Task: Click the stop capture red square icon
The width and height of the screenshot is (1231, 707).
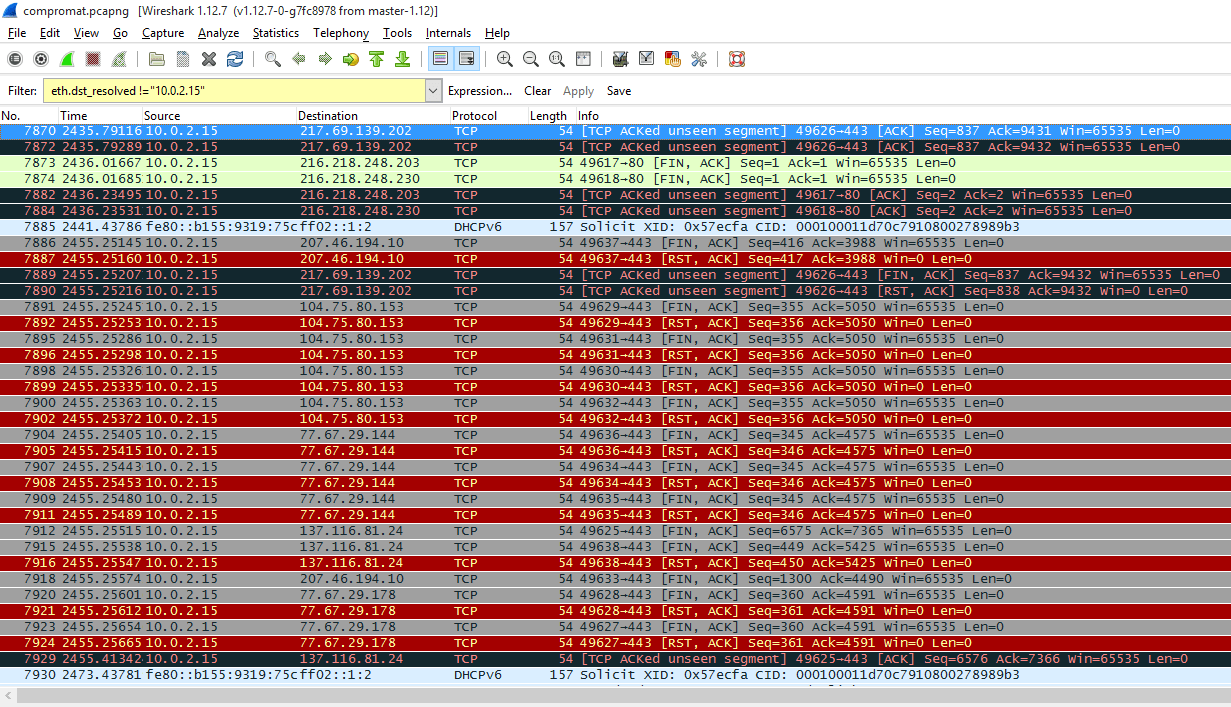Action: (x=93, y=59)
